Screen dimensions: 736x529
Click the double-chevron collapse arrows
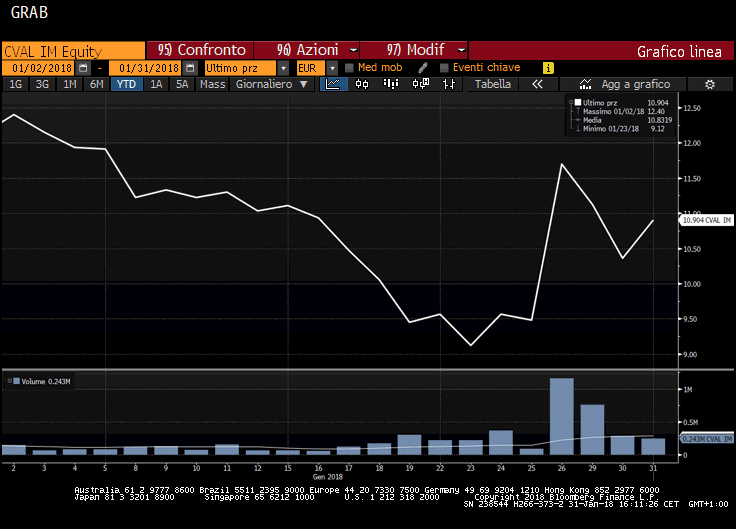pyautogui.click(x=537, y=85)
